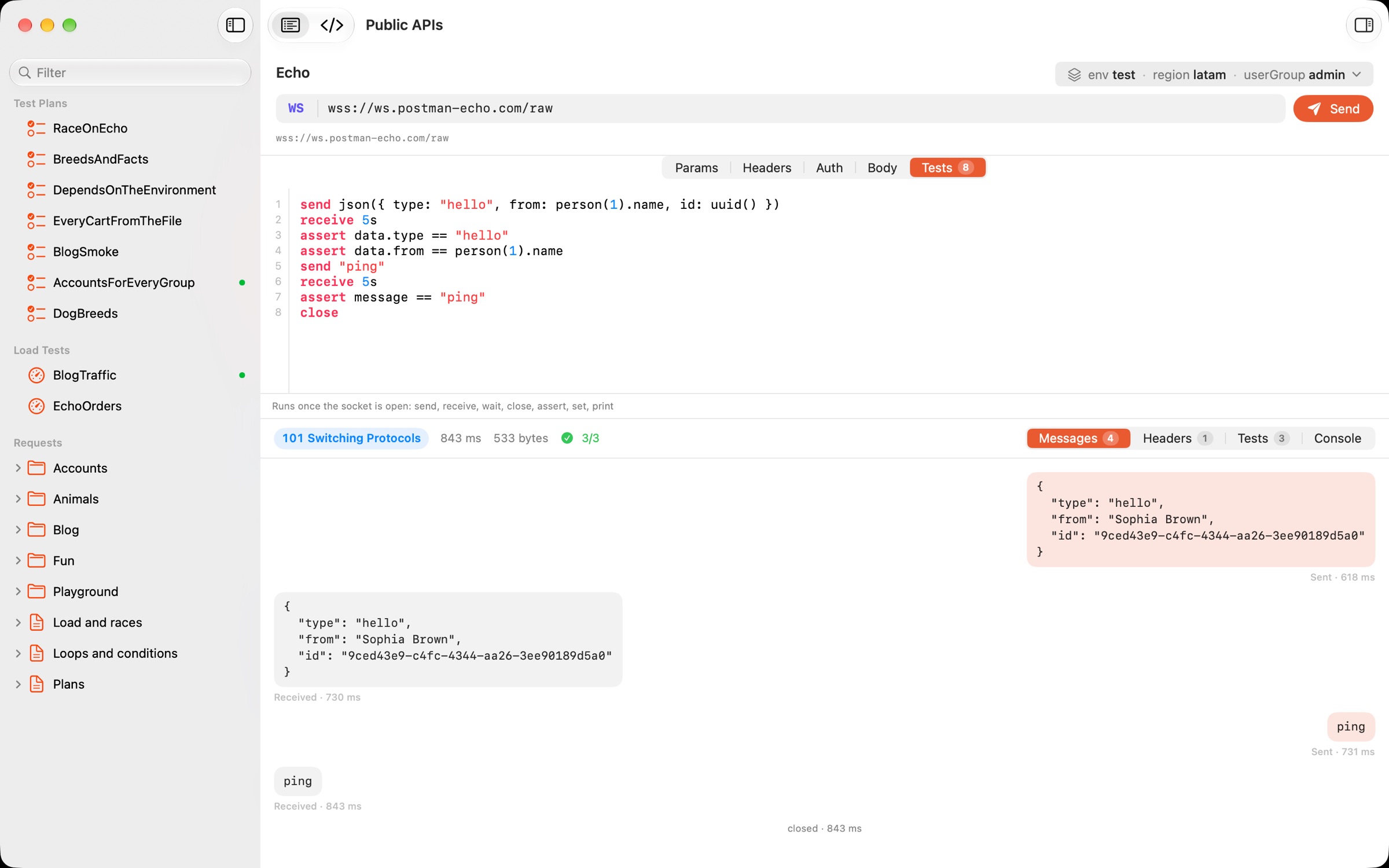The height and width of the screenshot is (868, 1389).
Task: Open the environment selector dropdown chevron
Action: (x=1357, y=75)
